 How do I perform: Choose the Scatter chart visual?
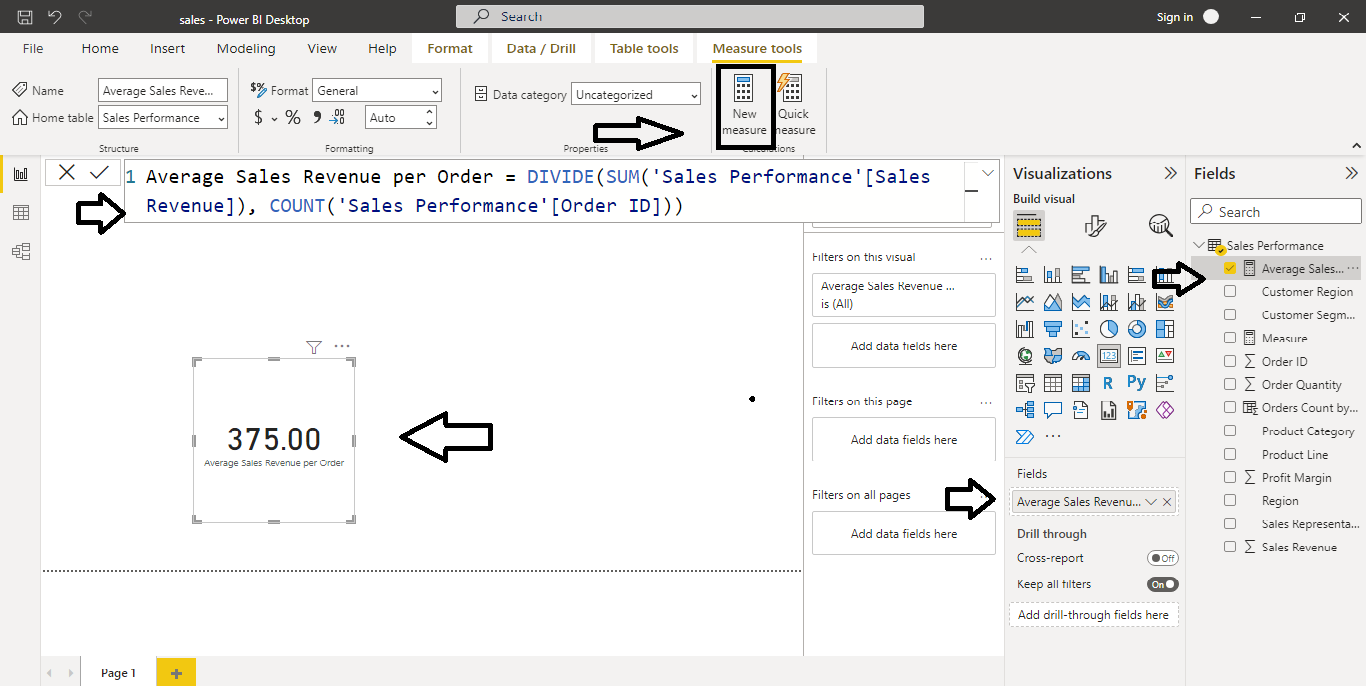click(1081, 329)
